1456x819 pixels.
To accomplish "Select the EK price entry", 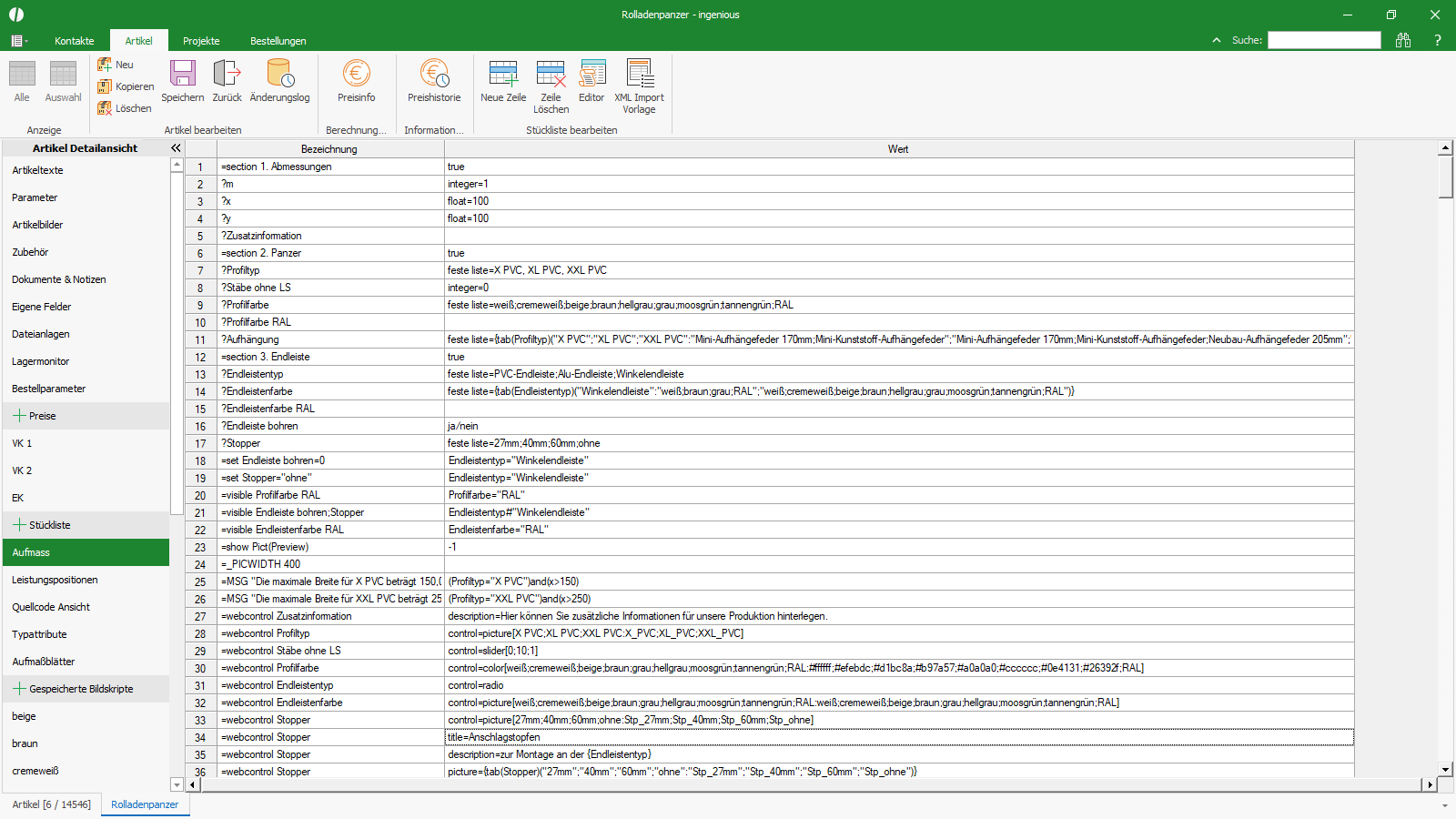I will coord(86,498).
